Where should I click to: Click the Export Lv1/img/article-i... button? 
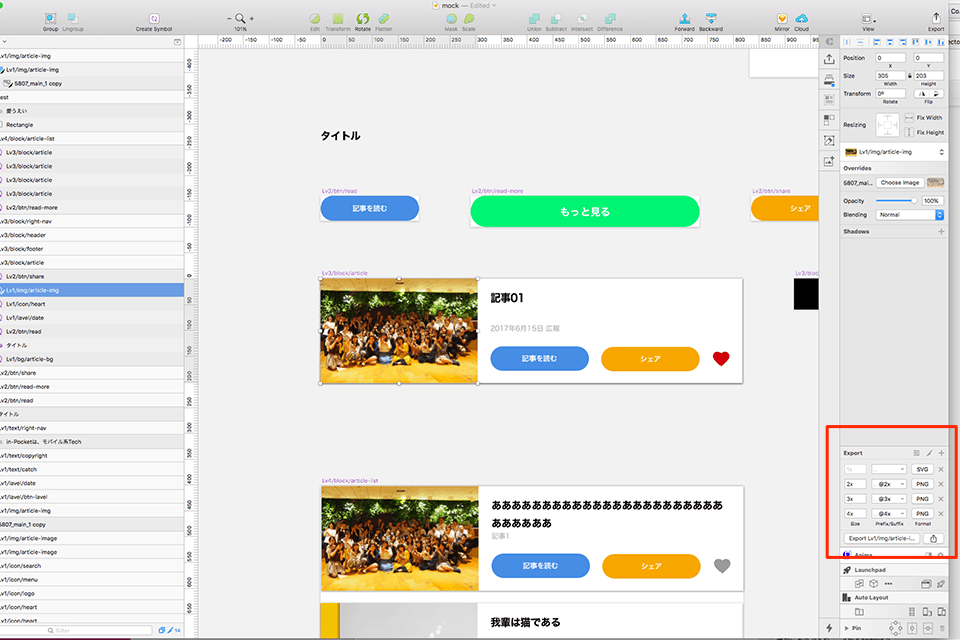click(882, 538)
